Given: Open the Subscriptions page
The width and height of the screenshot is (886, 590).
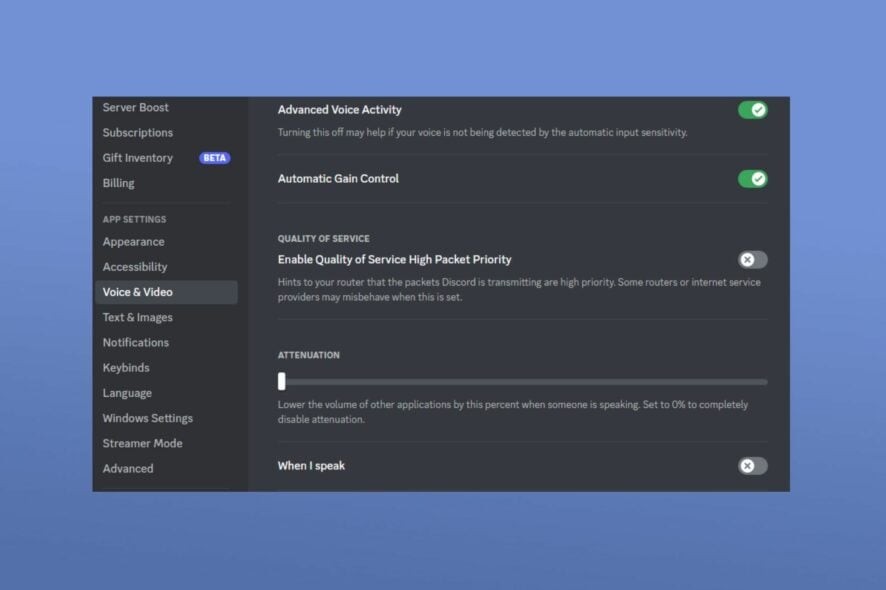Looking at the screenshot, I should pos(137,132).
